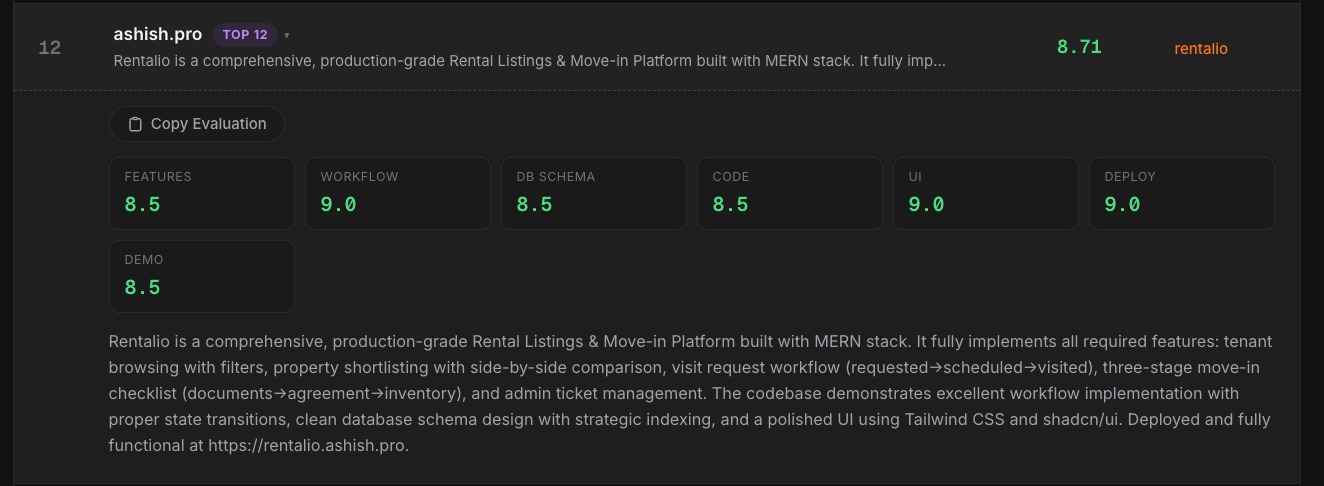The width and height of the screenshot is (1324, 486).
Task: Select the ashish.pro participant name
Action: pos(157,34)
